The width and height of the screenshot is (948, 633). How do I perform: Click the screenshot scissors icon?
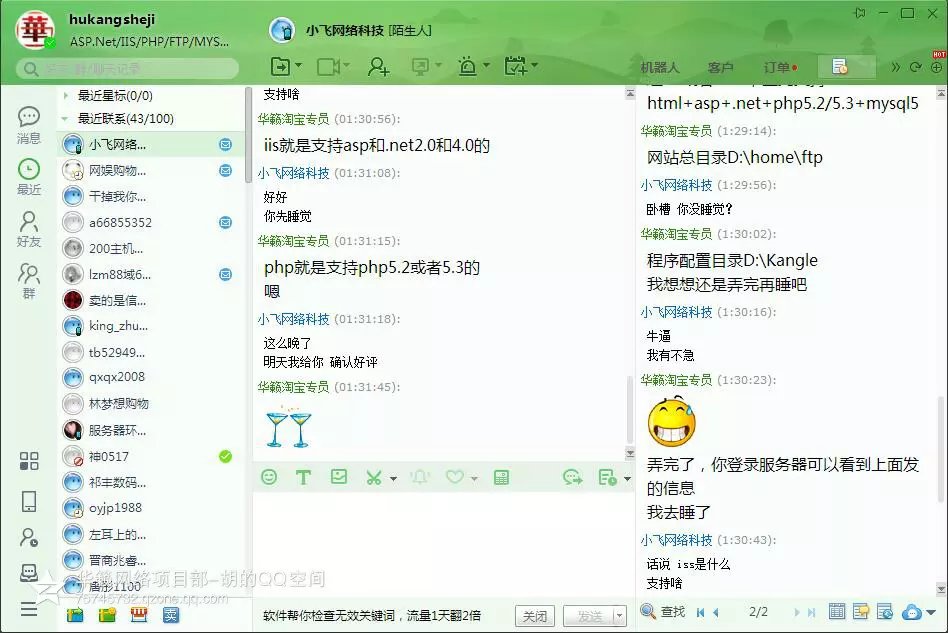[x=374, y=478]
